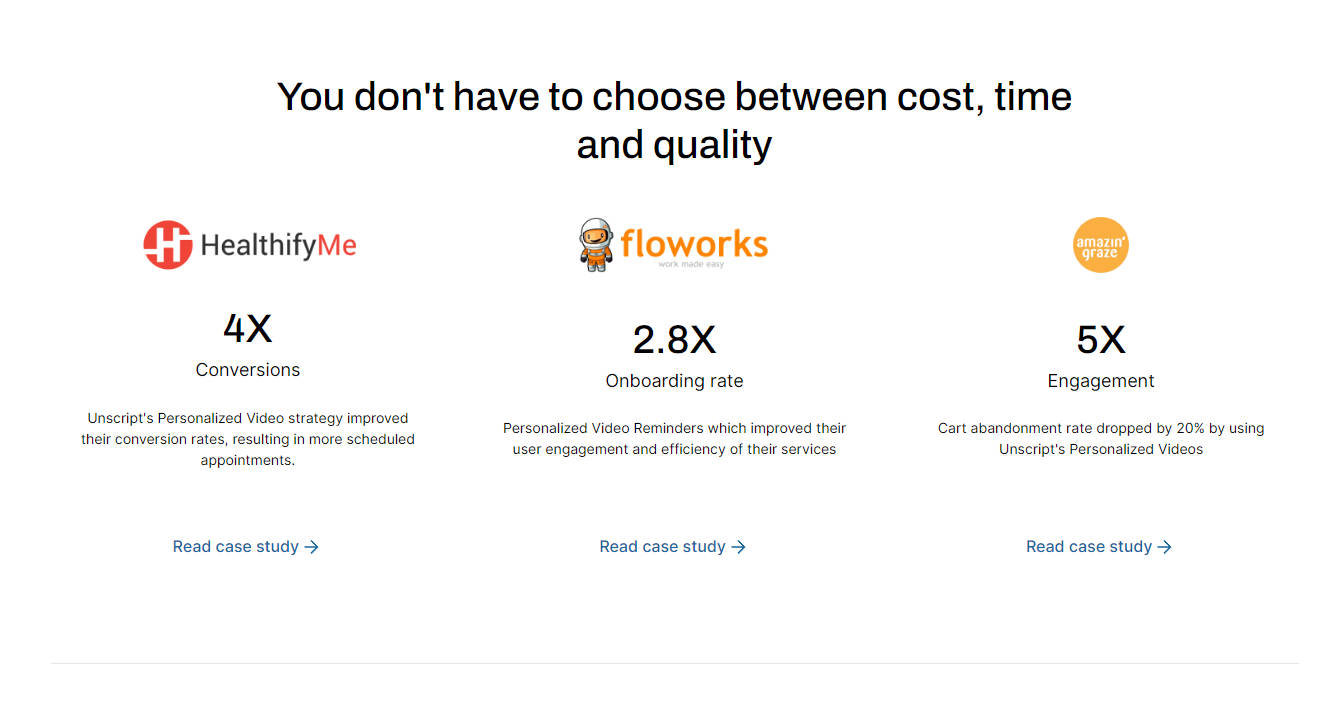Screen dimensions: 1337x728
Task: Click the Personalized Video Reminders description text
Action: click(674, 439)
